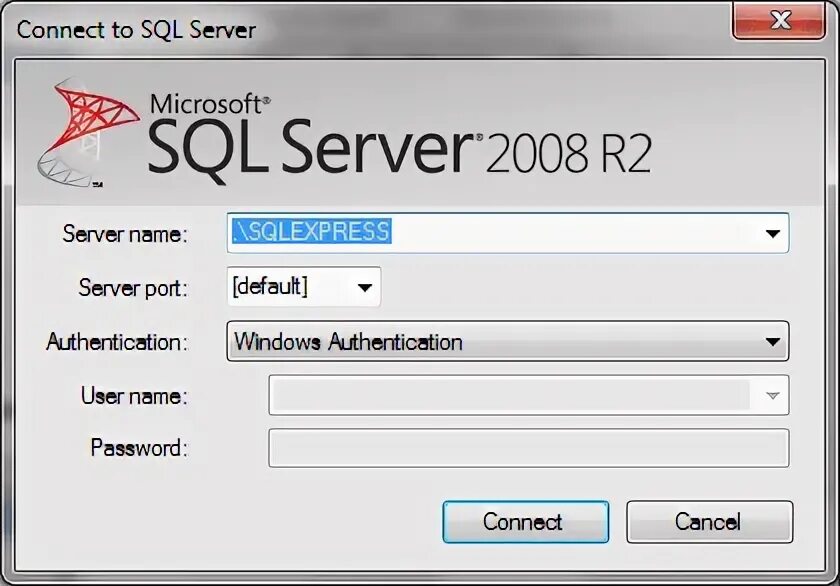Select the Windows Authentication option text

pyautogui.click(x=348, y=342)
